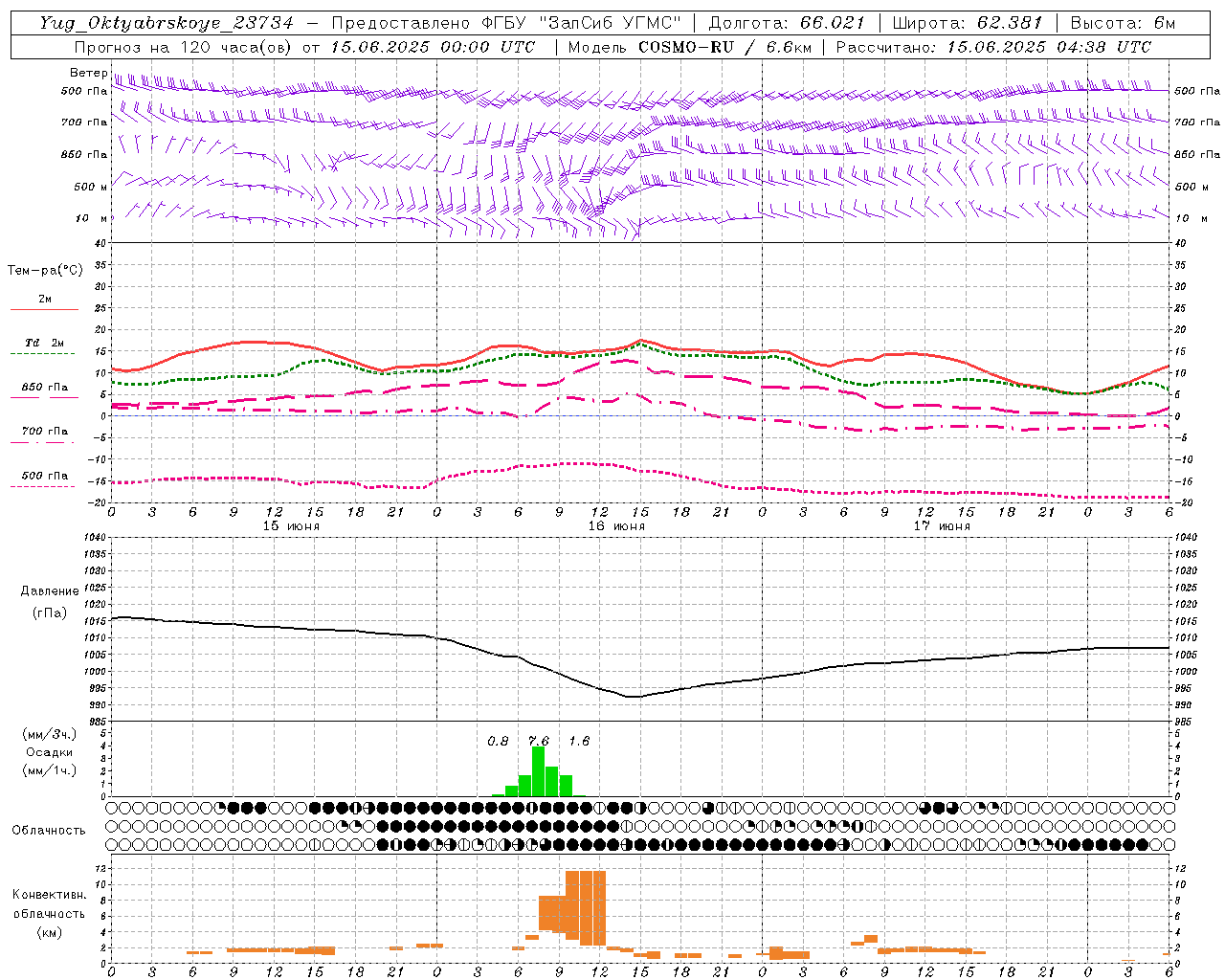Click the Осадки label
Screen dimensions: 1225x980
(50, 752)
